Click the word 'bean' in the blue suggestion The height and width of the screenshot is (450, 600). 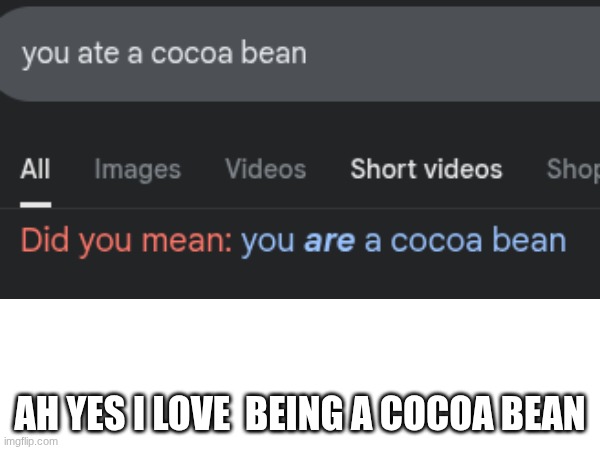click(x=529, y=241)
